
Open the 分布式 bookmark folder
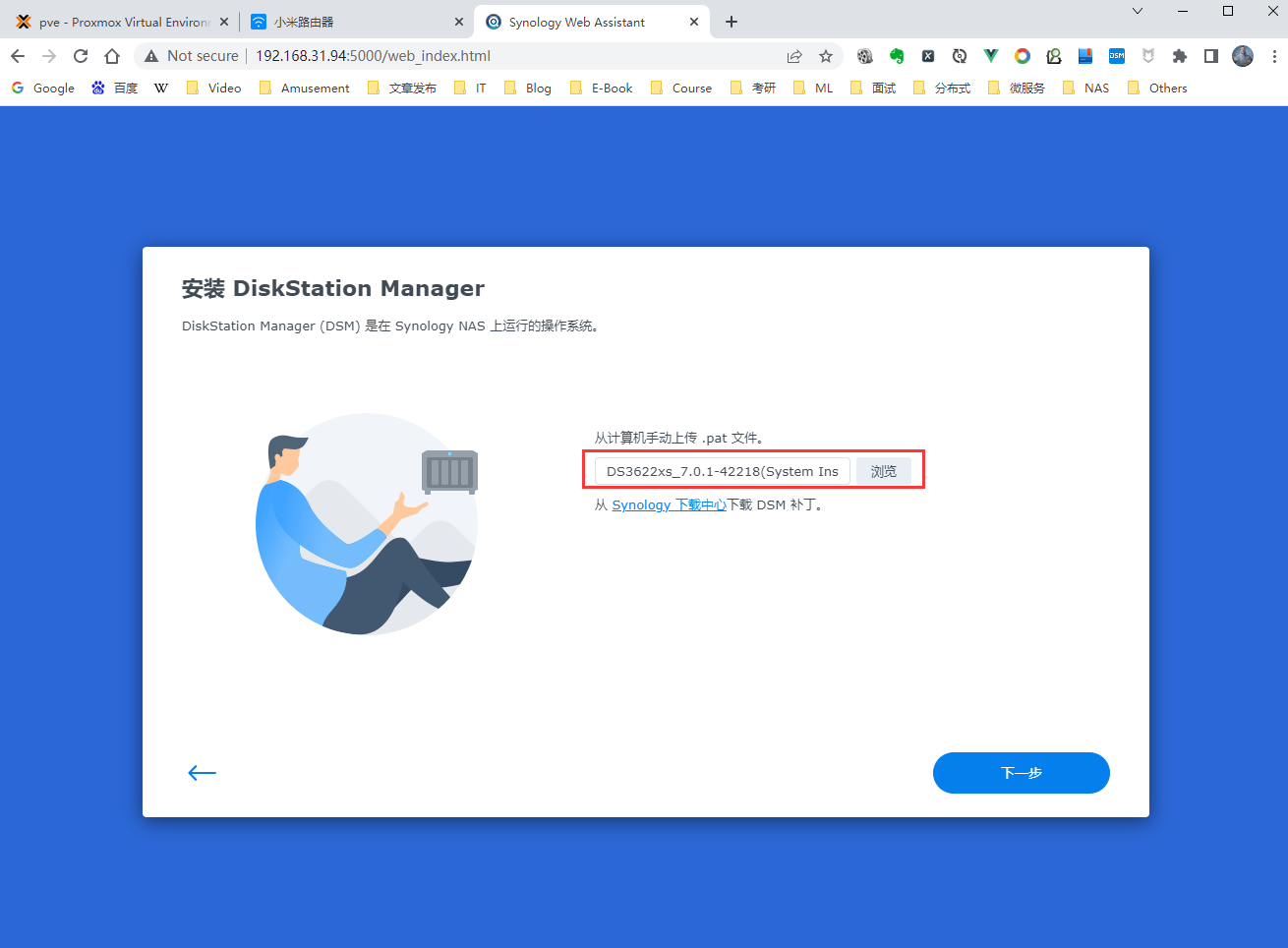[x=942, y=89]
